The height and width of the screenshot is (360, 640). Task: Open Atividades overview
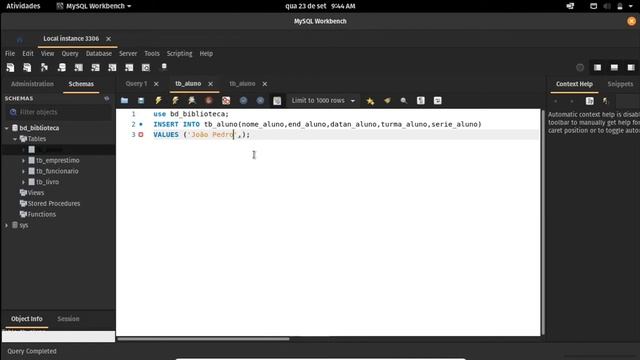[x=23, y=6]
